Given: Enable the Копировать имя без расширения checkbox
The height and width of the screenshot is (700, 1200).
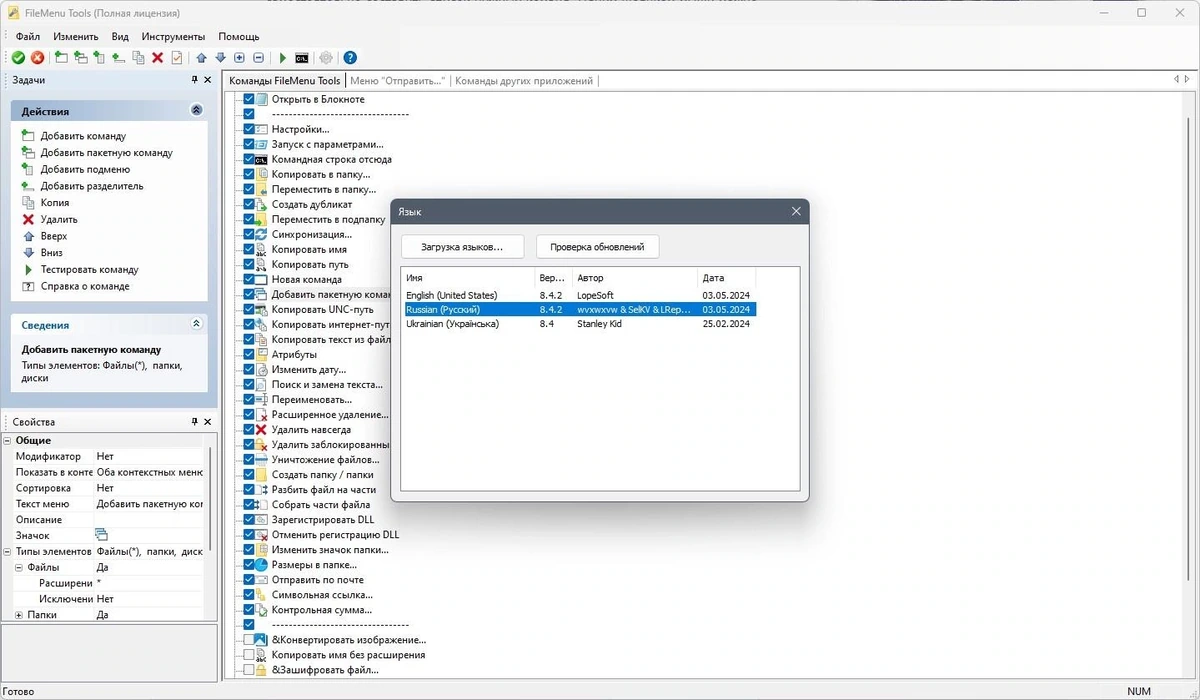Looking at the screenshot, I should click(x=249, y=655).
